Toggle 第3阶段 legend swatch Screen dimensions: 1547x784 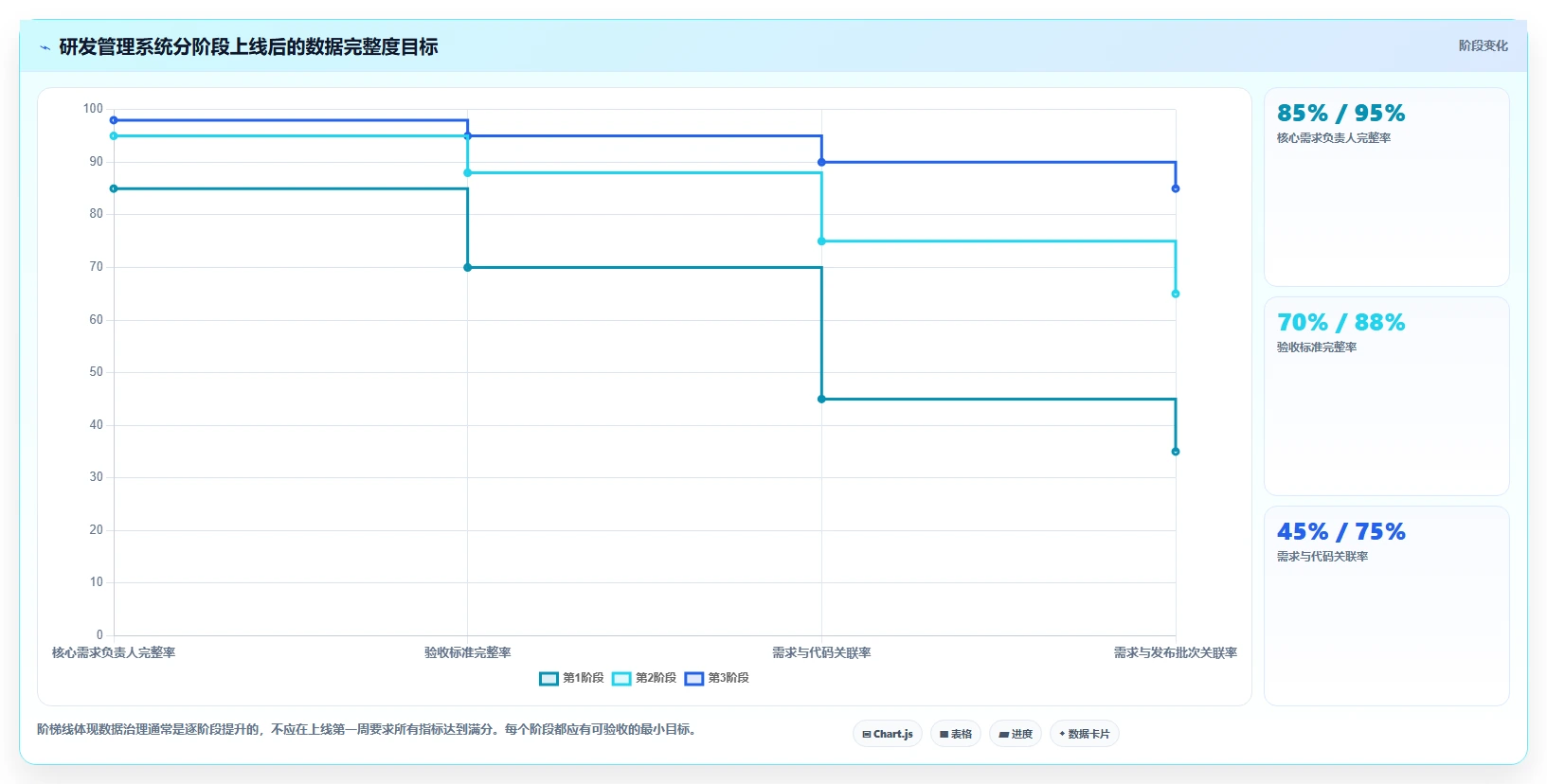point(694,679)
